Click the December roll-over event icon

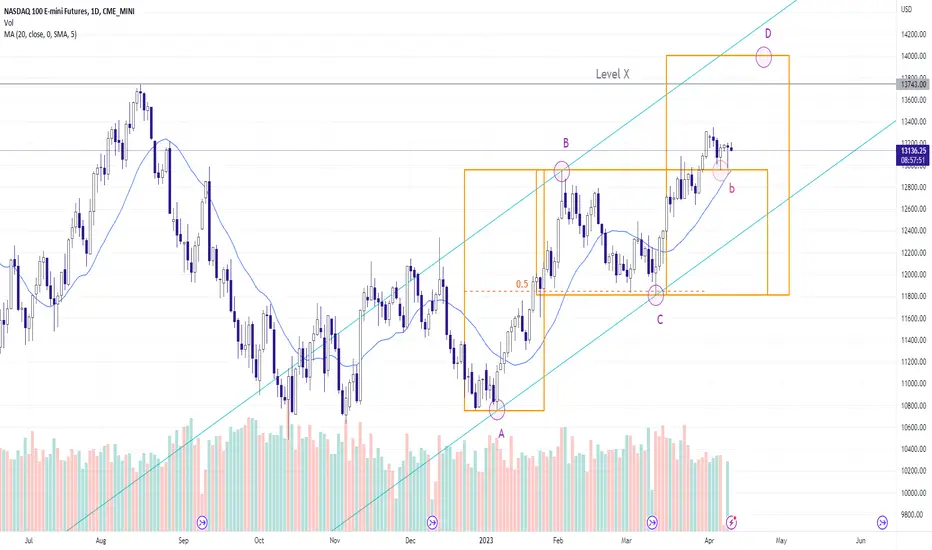(x=432, y=522)
